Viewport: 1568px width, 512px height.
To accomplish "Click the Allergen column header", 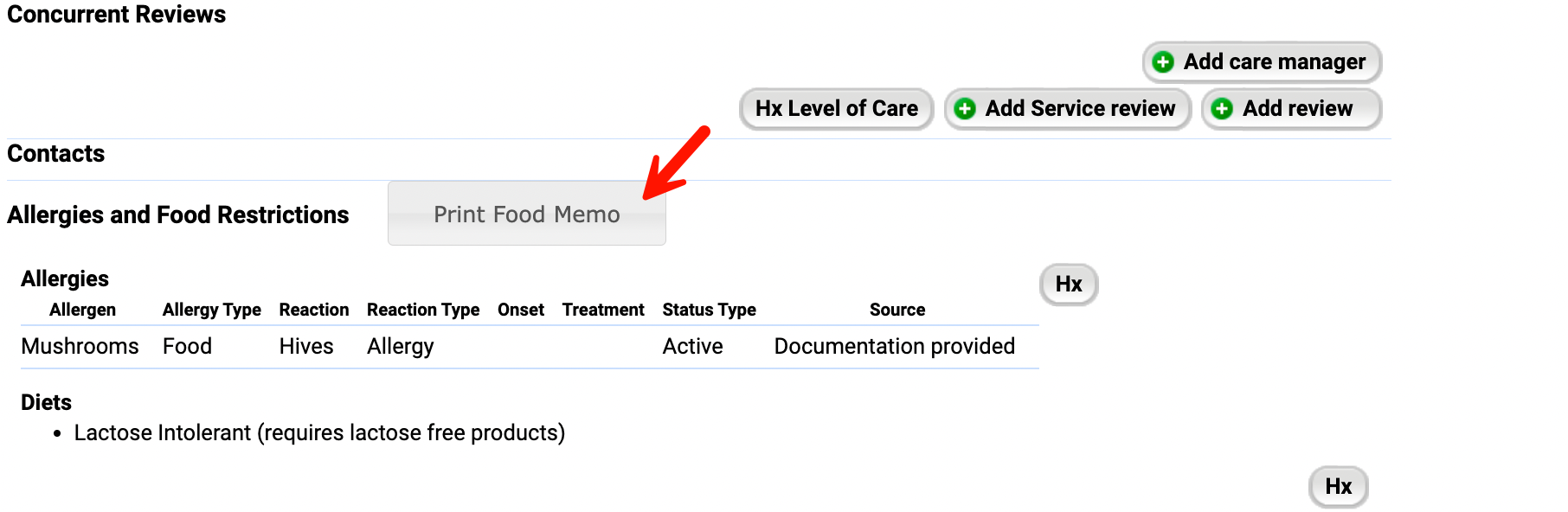I will pyautogui.click(x=83, y=310).
